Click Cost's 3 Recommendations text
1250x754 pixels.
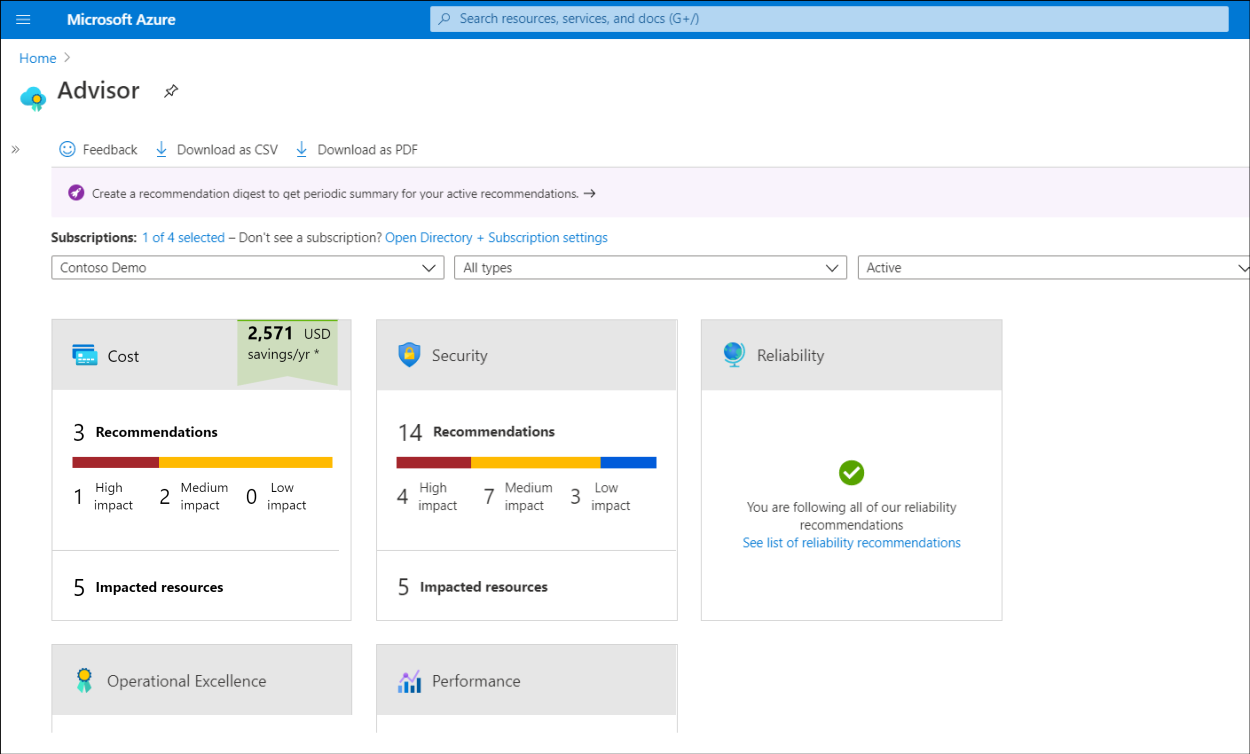tap(145, 432)
